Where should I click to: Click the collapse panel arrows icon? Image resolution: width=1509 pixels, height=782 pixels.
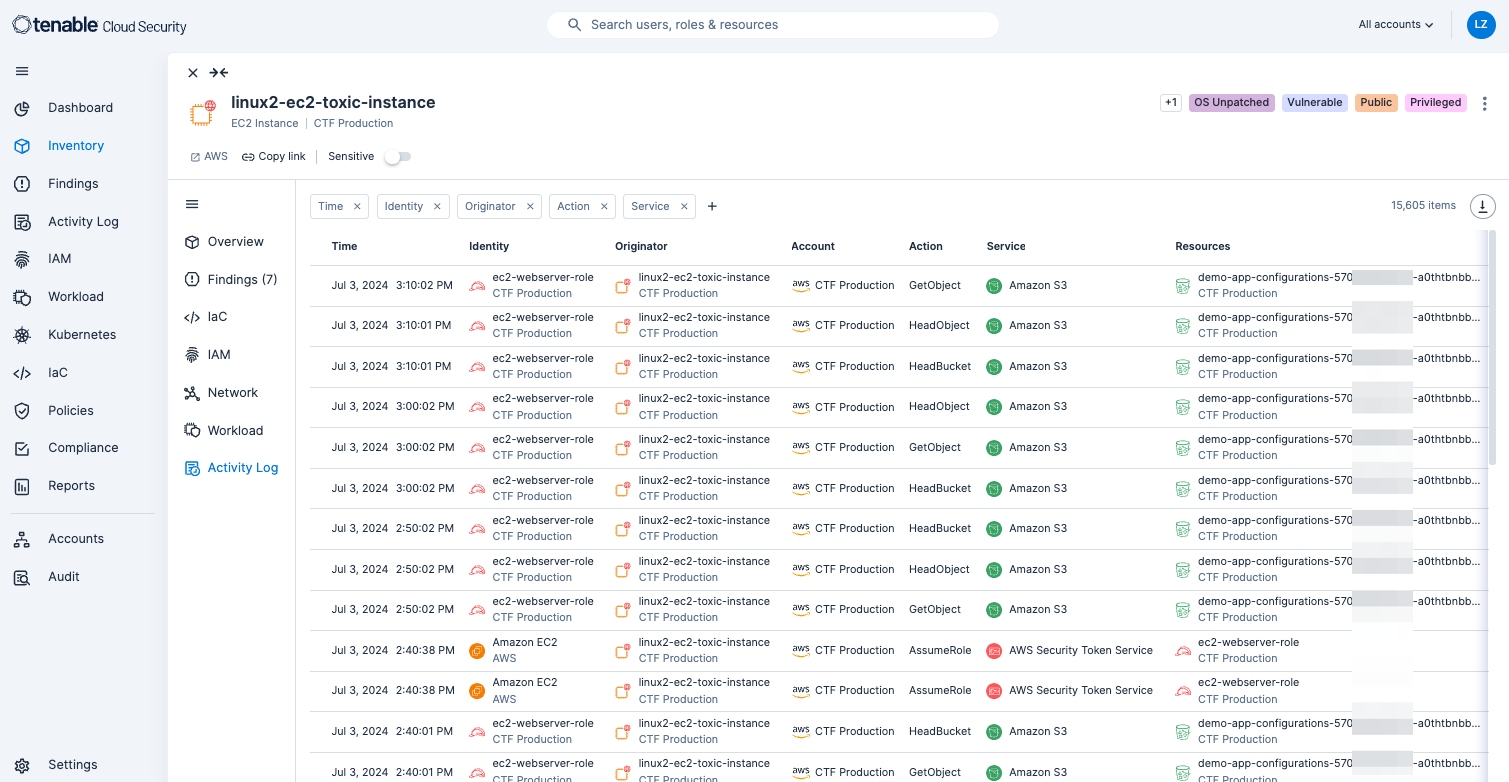pos(219,72)
